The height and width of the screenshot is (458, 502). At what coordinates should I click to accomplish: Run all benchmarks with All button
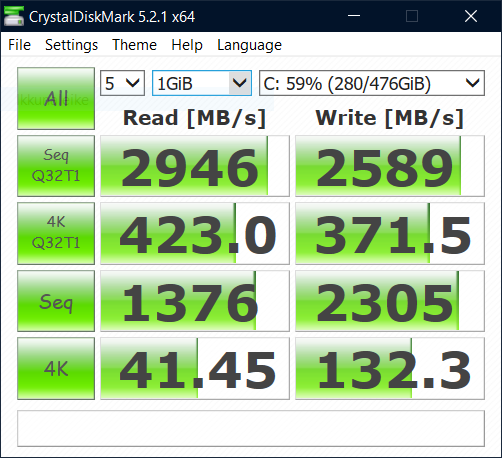(56, 98)
